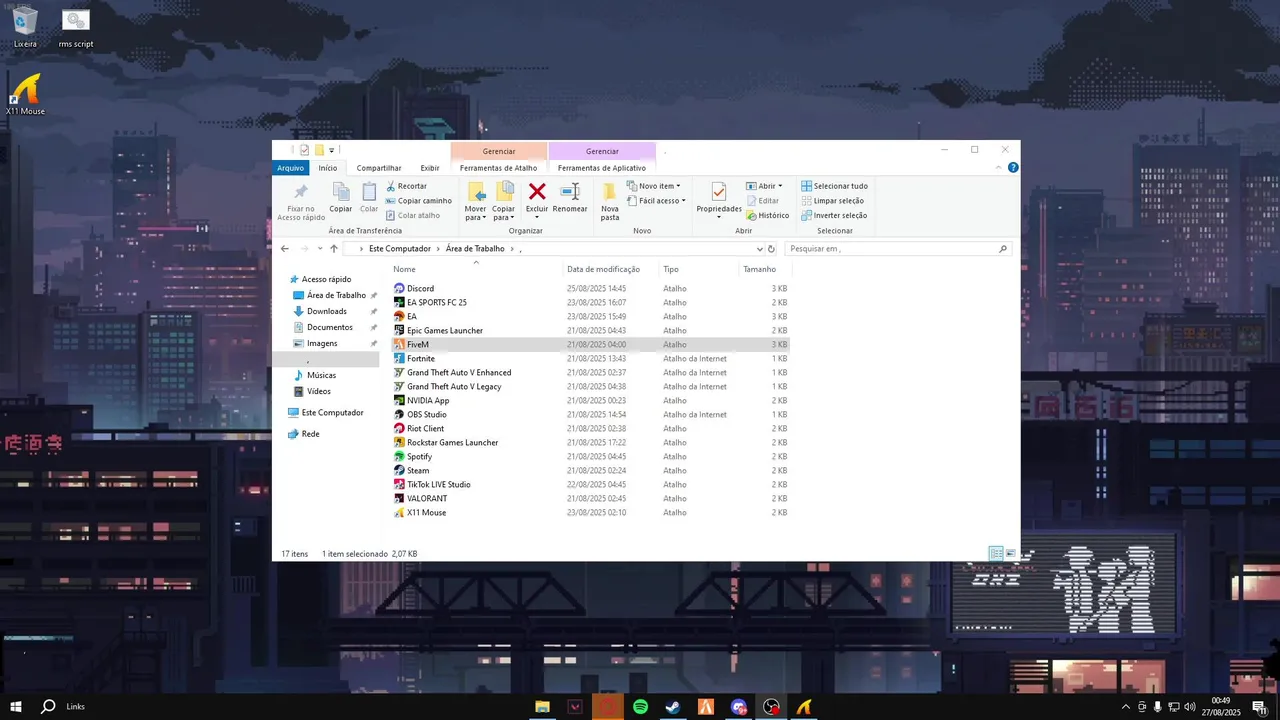Screen dimensions: 1280x720
Task: Open the Ferramentas de Aplicativo tab
Action: coord(602,168)
